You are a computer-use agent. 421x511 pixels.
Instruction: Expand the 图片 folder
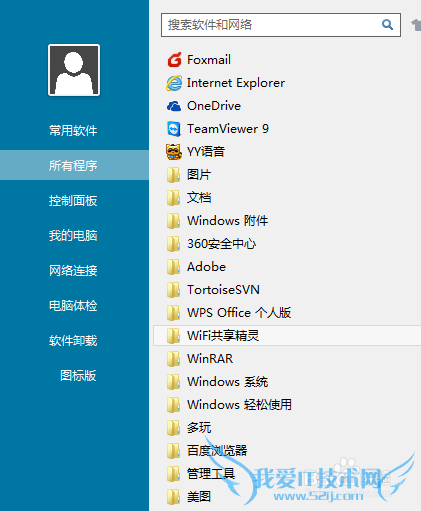(x=199, y=175)
